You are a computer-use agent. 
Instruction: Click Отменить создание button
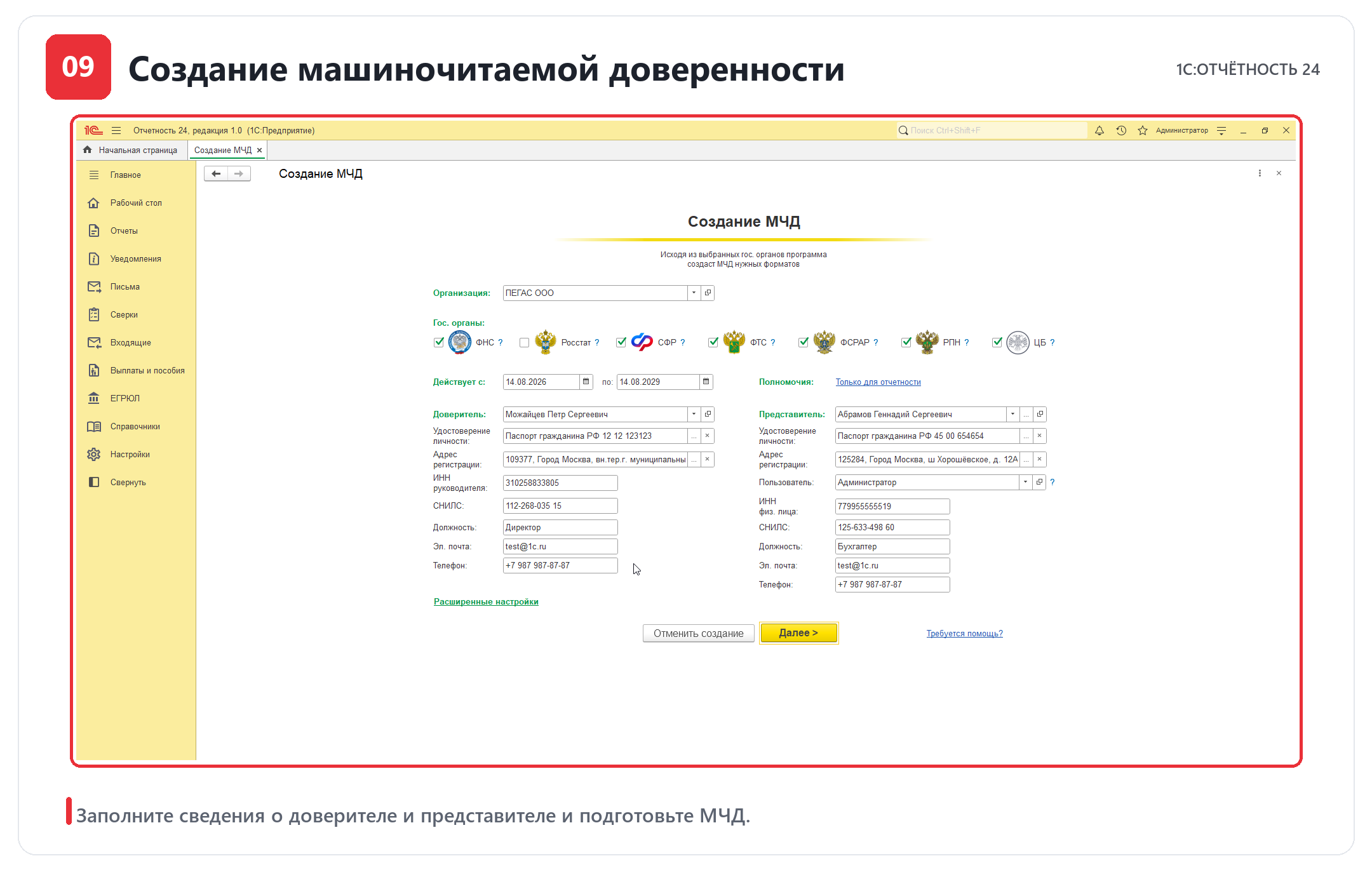(x=698, y=633)
